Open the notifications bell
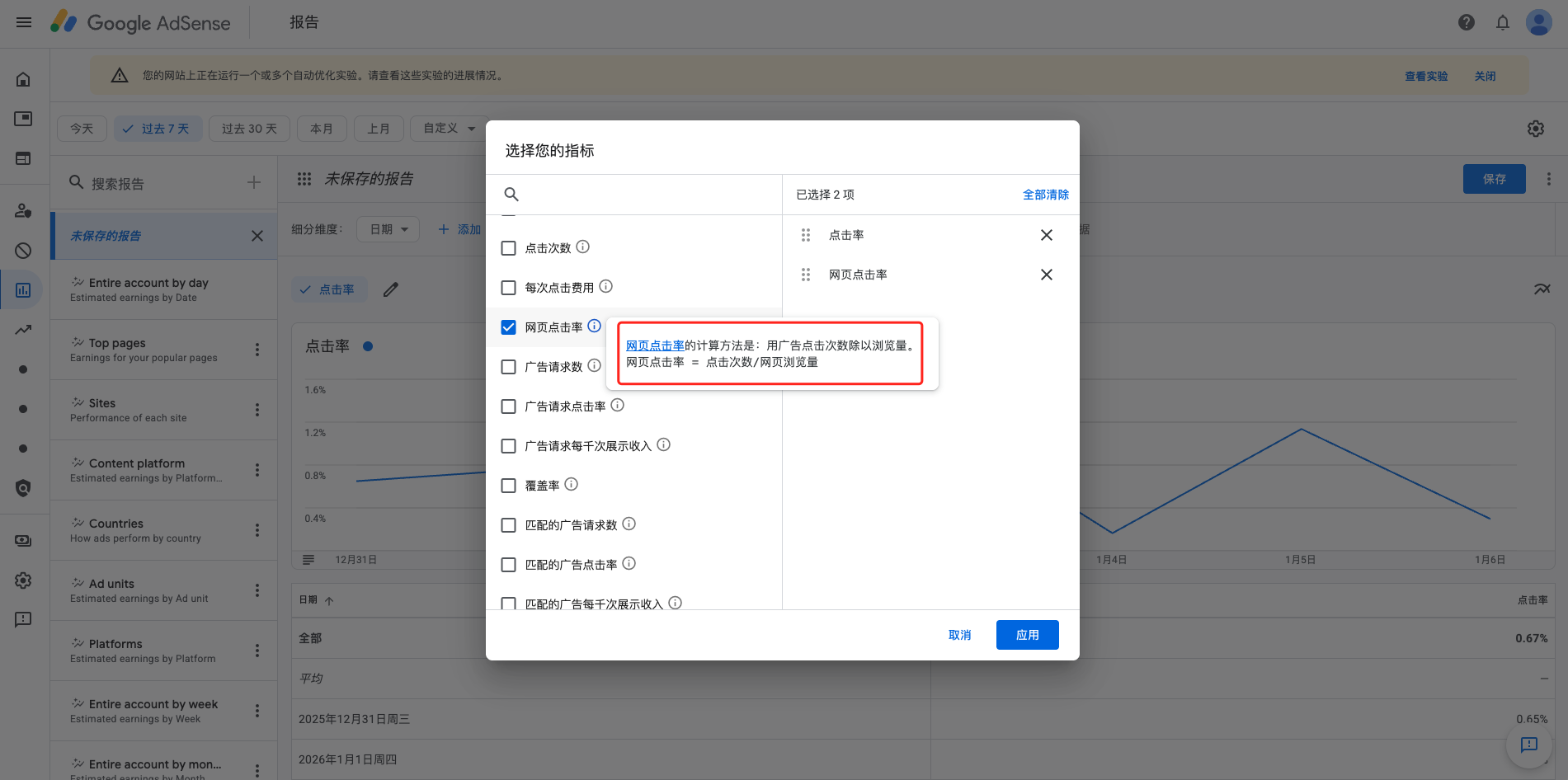The width and height of the screenshot is (1568, 780). click(x=1503, y=22)
